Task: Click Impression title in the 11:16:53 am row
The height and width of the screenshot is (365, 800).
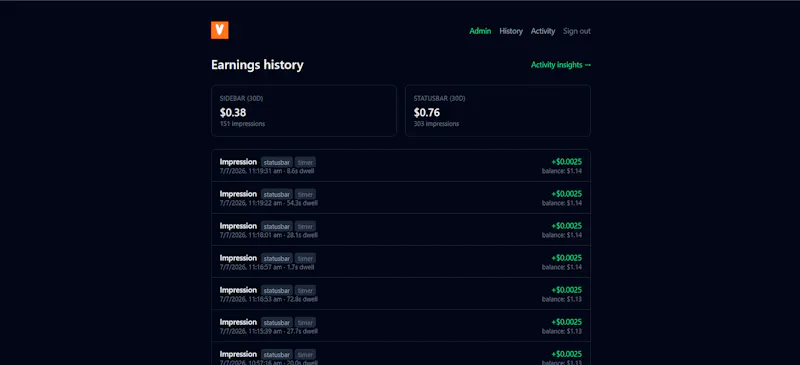Action: click(x=238, y=290)
